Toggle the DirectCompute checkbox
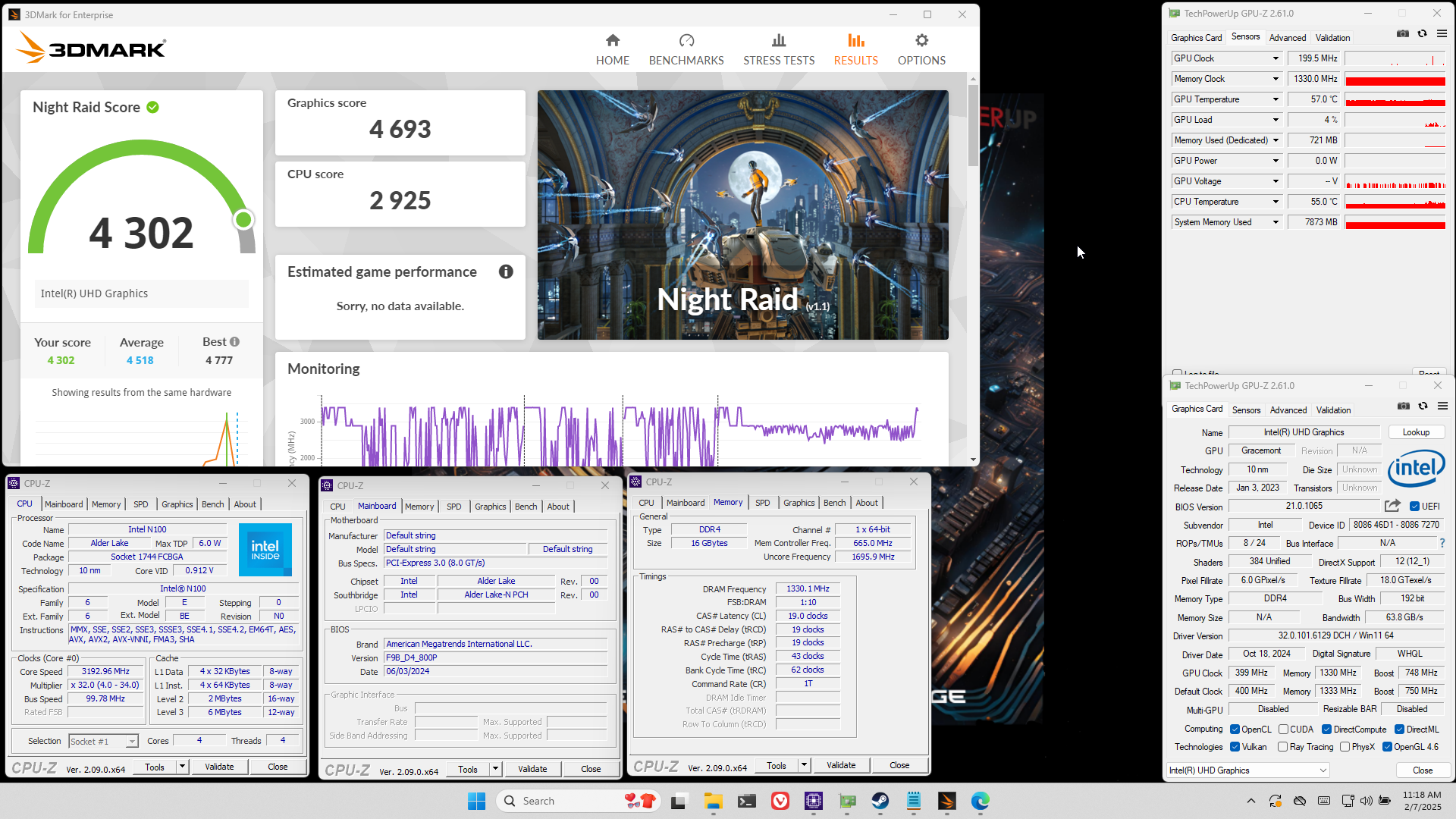This screenshot has width=1456, height=819. pyautogui.click(x=1326, y=730)
